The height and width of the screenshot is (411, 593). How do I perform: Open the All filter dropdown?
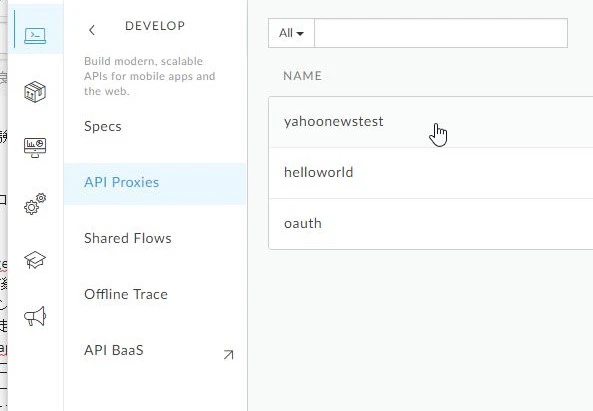tap(291, 33)
